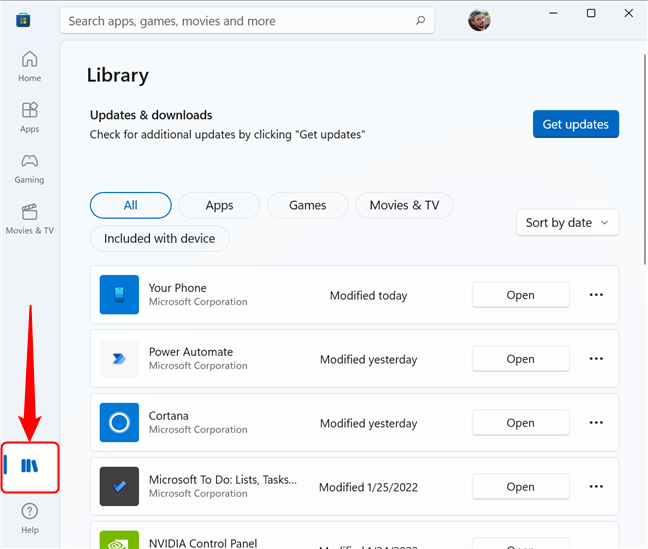Image resolution: width=648 pixels, height=549 pixels.
Task: Click the Cortana title text
Action: click(x=169, y=415)
